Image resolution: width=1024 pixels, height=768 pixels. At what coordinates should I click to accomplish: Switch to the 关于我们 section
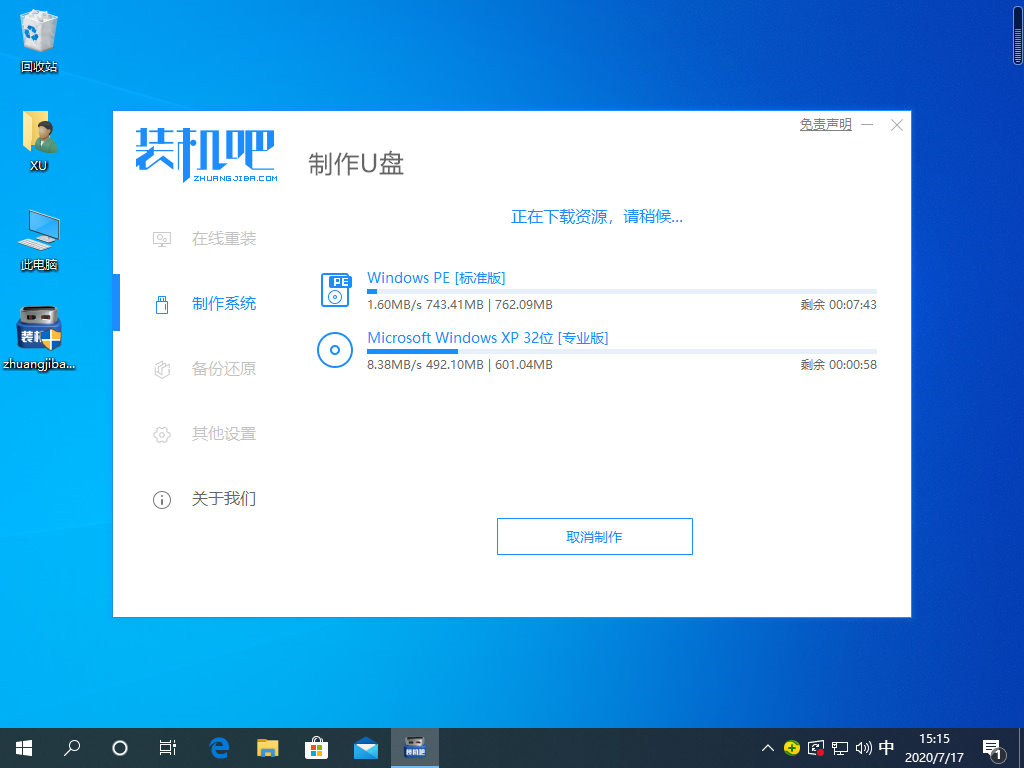224,499
